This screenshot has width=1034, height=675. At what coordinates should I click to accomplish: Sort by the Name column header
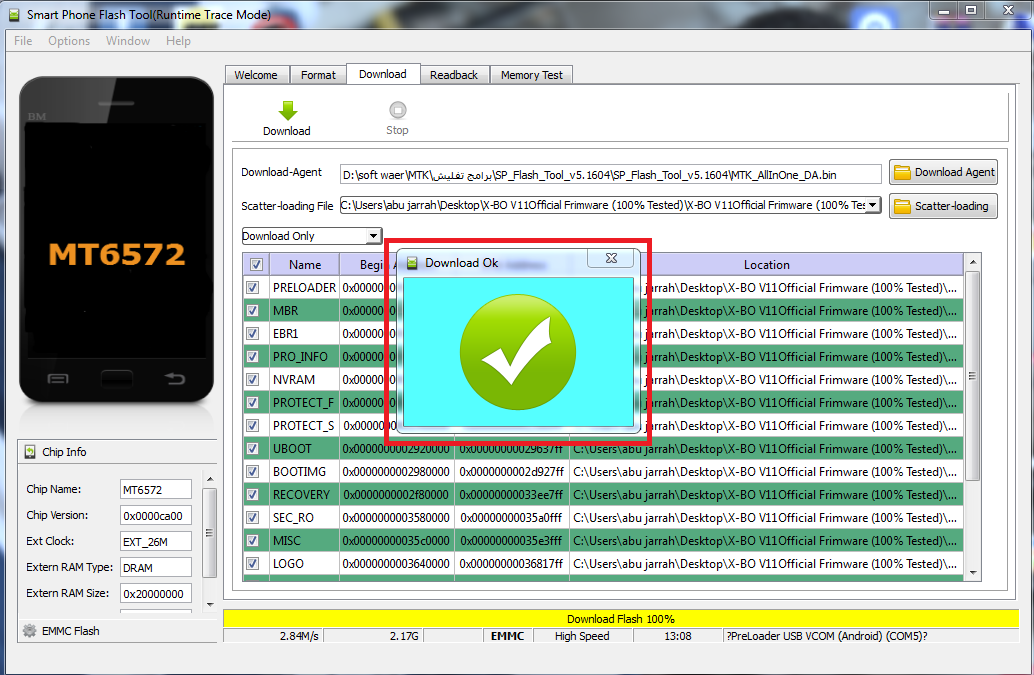click(x=305, y=264)
